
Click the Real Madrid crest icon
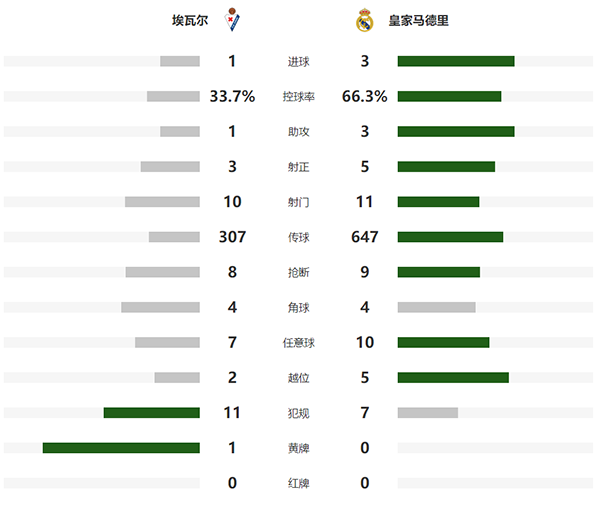[364, 20]
